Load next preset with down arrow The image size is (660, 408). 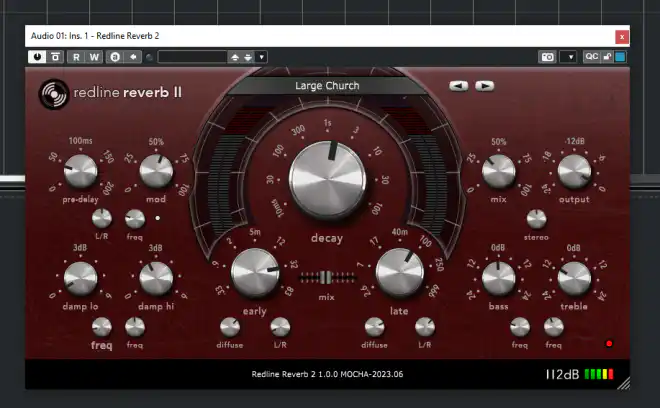point(248,57)
